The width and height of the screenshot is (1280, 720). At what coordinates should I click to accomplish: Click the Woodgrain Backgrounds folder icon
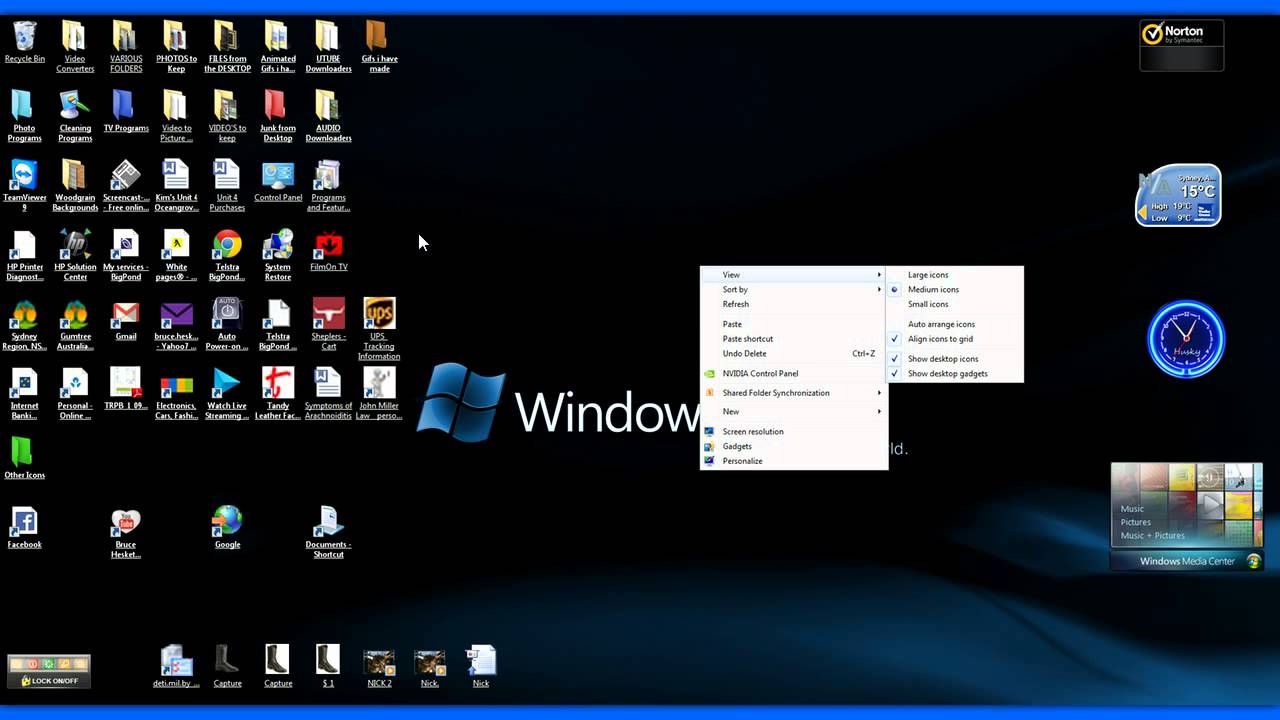pos(75,185)
